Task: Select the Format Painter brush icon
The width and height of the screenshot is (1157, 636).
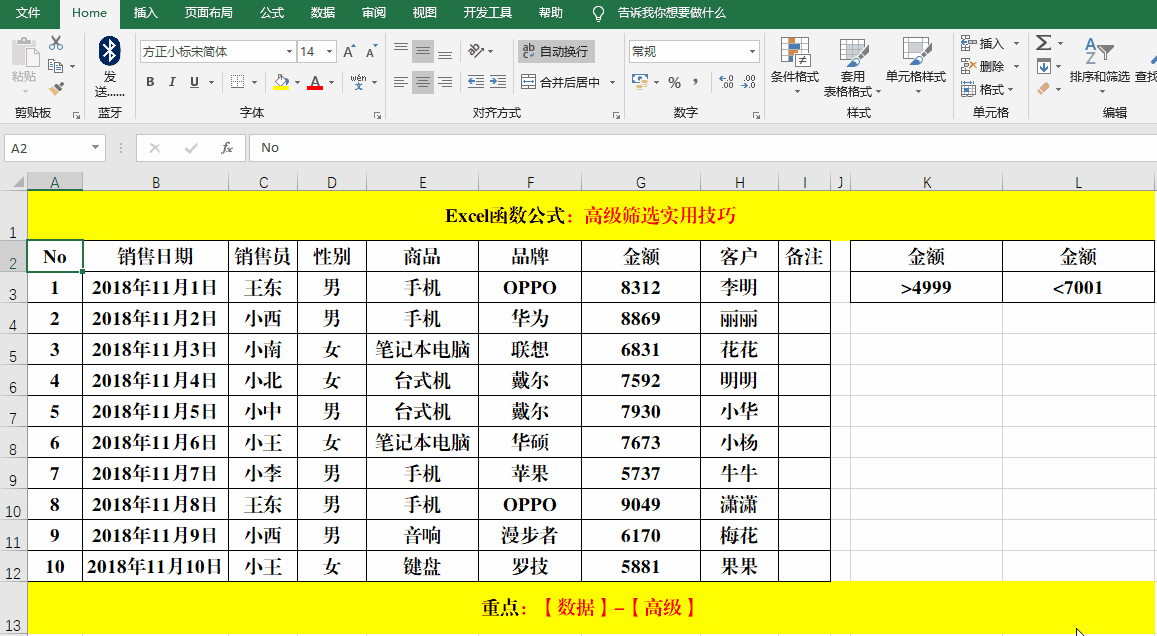Action: click(x=56, y=89)
